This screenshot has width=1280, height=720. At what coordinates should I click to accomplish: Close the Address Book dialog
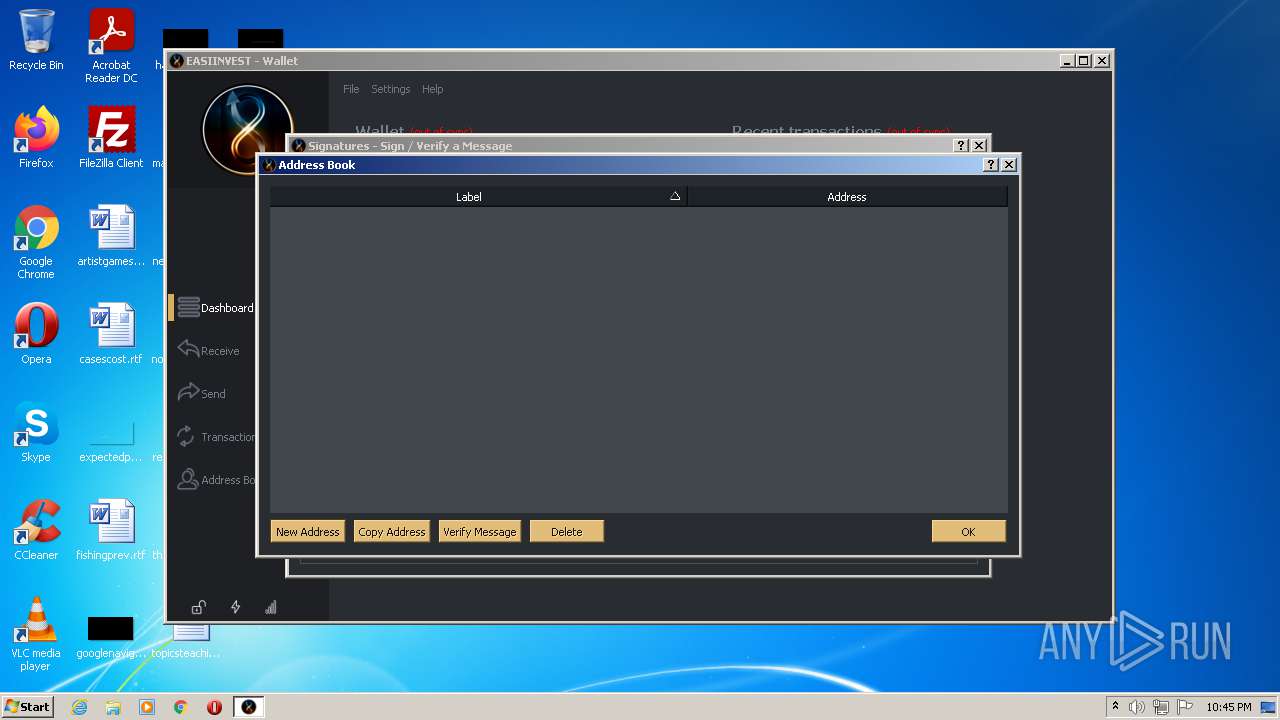click(x=1009, y=165)
